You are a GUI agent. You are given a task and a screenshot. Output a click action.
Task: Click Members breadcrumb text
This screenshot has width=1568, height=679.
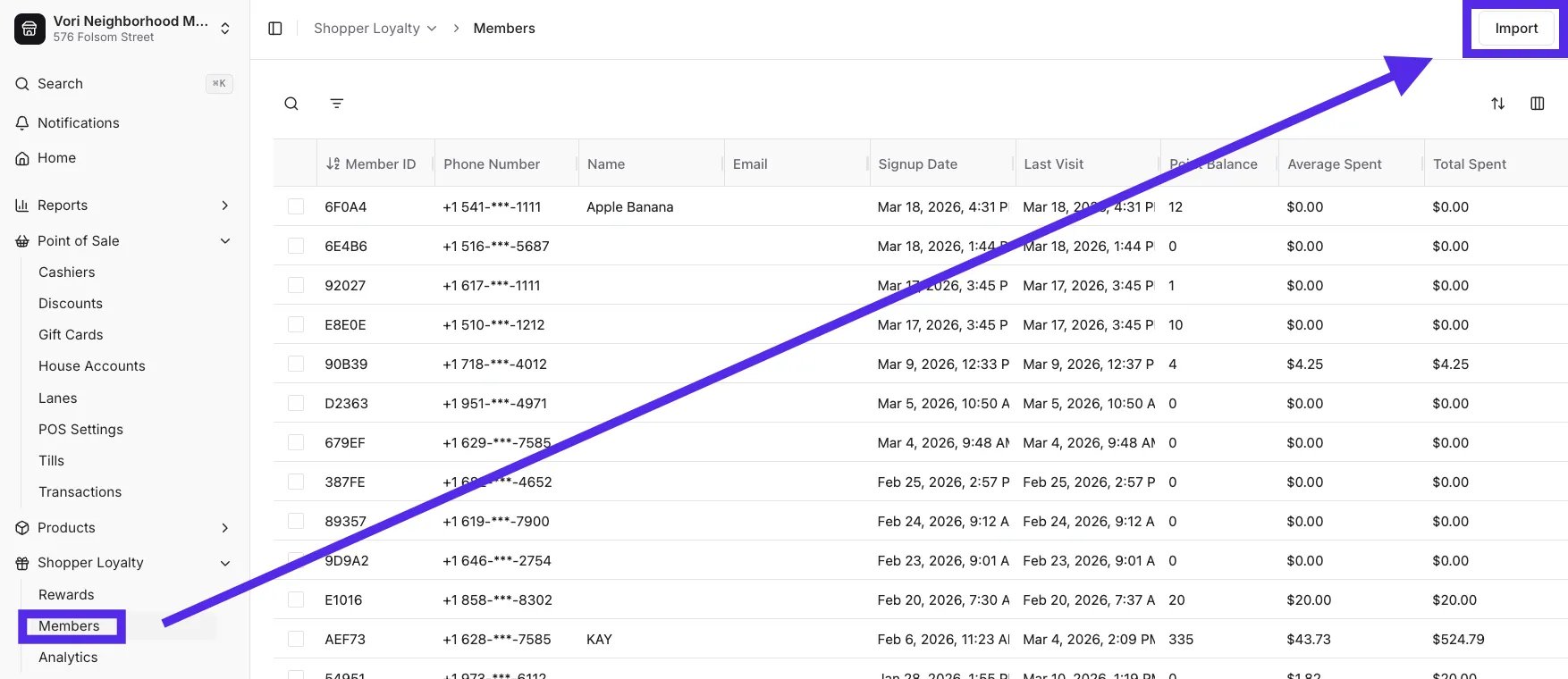point(504,29)
